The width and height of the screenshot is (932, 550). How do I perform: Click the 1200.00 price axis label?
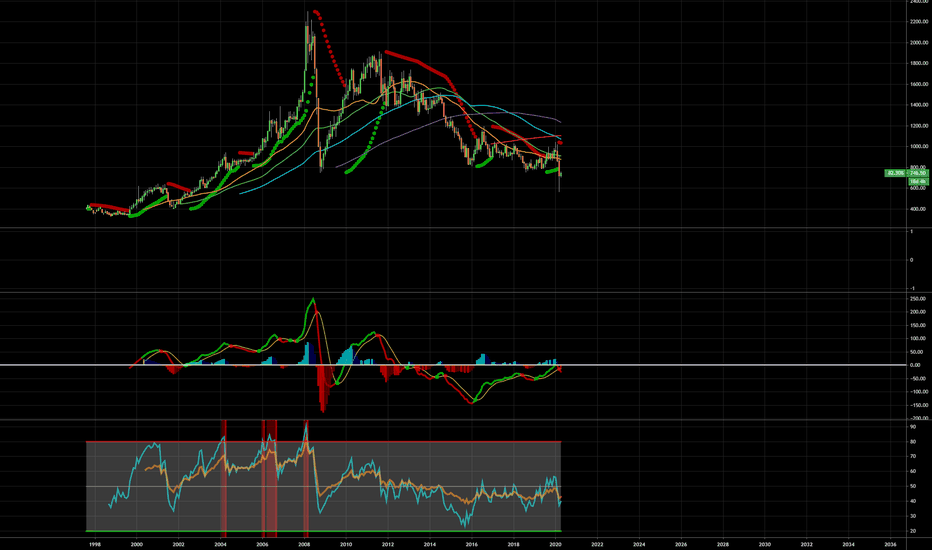tap(918, 126)
